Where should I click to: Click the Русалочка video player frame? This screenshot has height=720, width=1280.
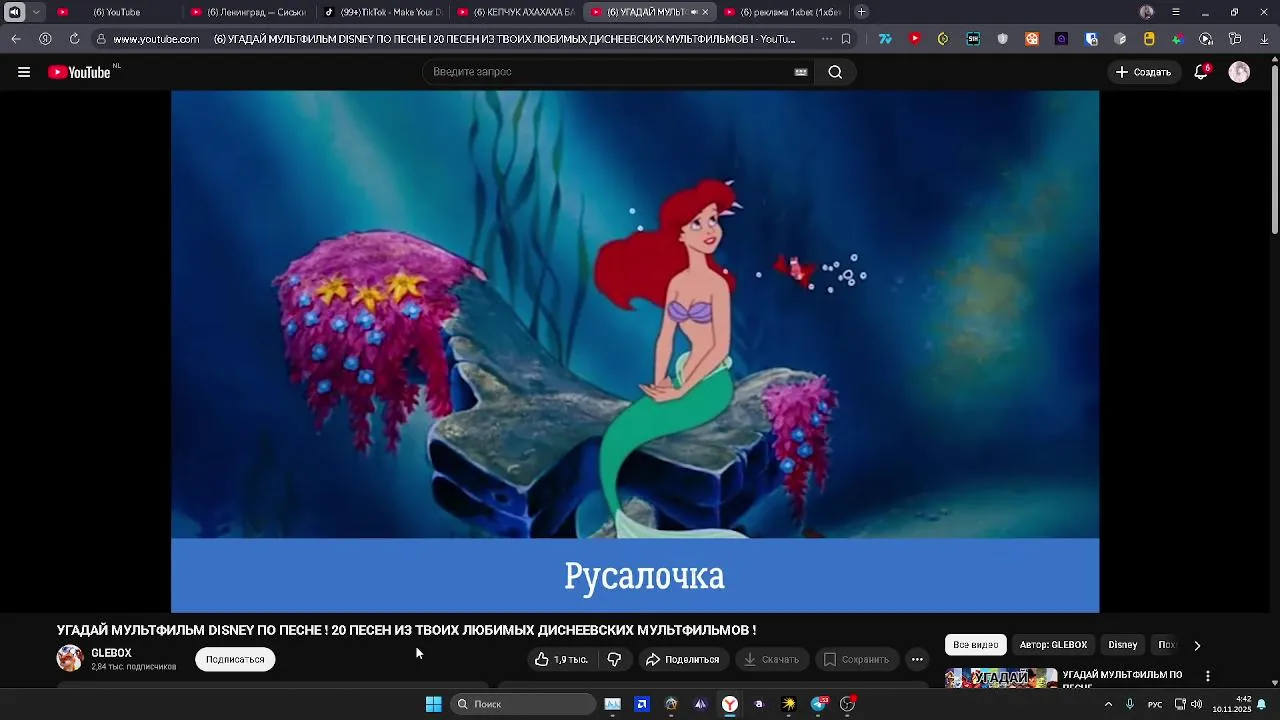click(635, 351)
